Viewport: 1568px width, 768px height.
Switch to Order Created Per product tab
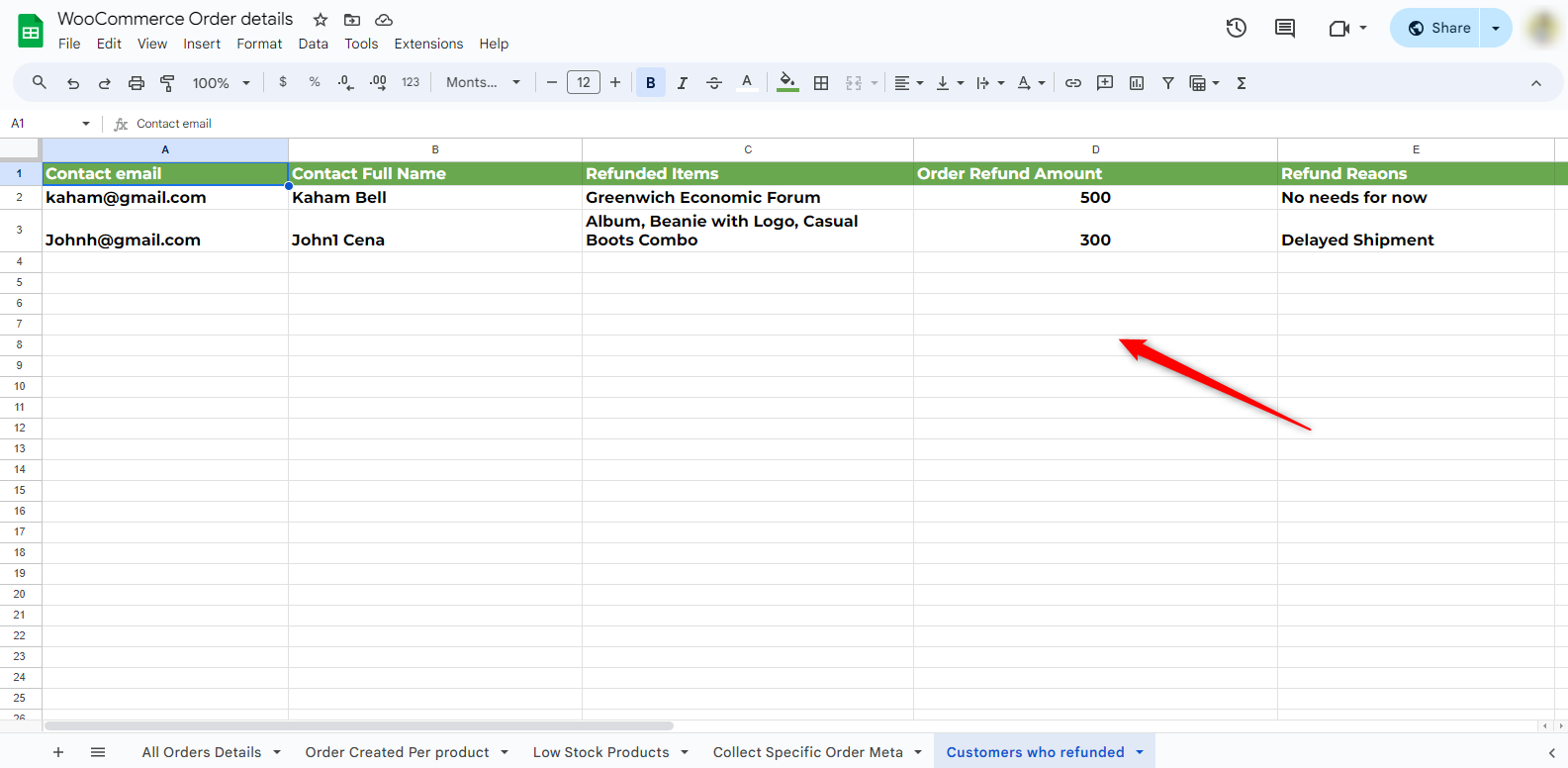tap(397, 752)
